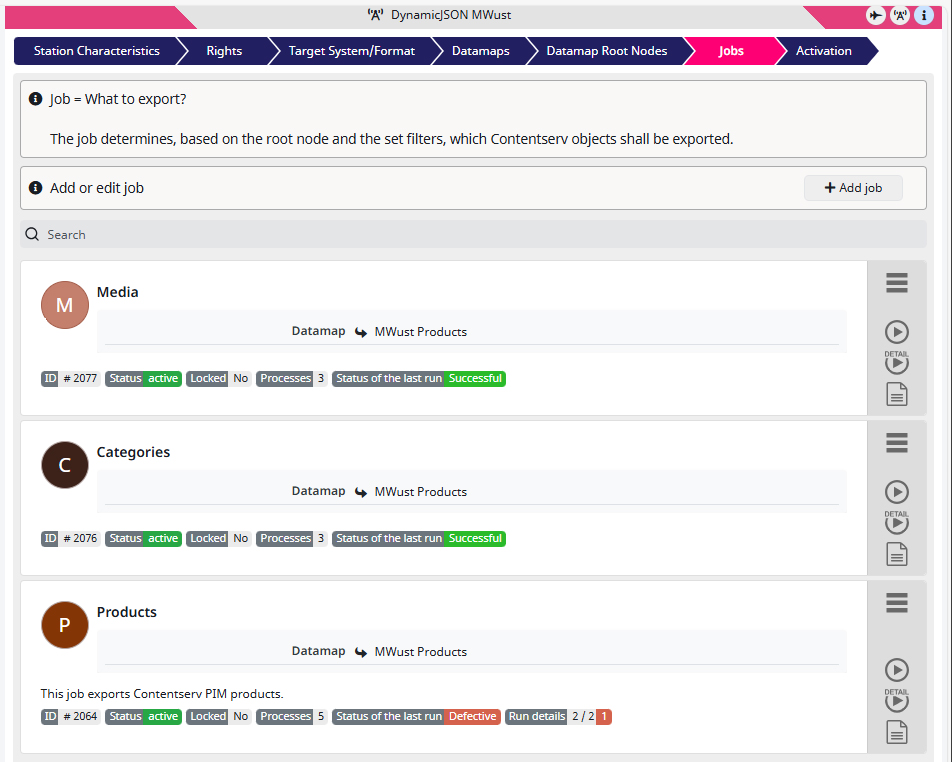
Task: Click info icon next to 'Add or edit job'
Action: pos(36,188)
